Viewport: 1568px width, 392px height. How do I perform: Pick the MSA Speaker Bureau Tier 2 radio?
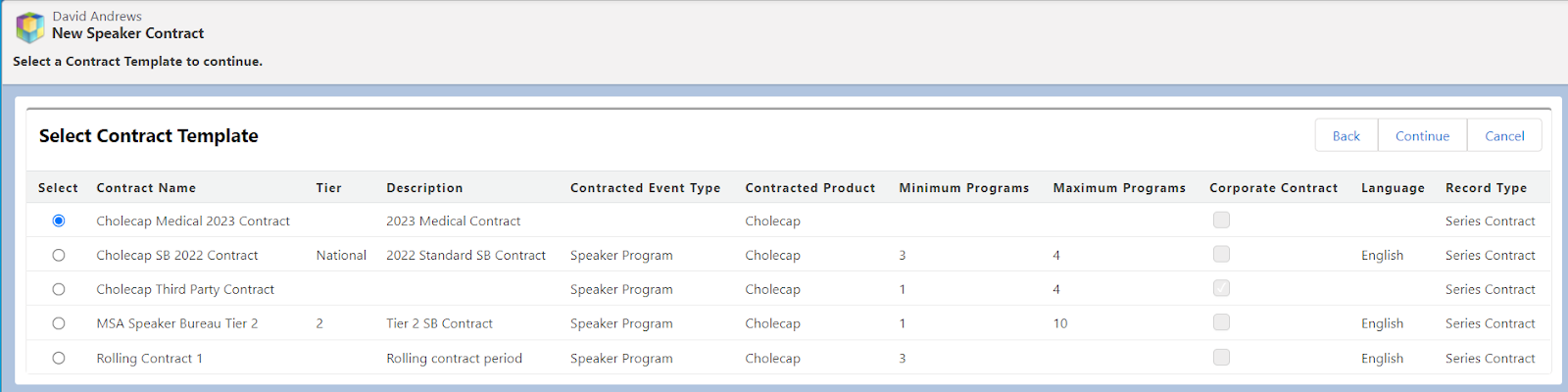[x=59, y=323]
